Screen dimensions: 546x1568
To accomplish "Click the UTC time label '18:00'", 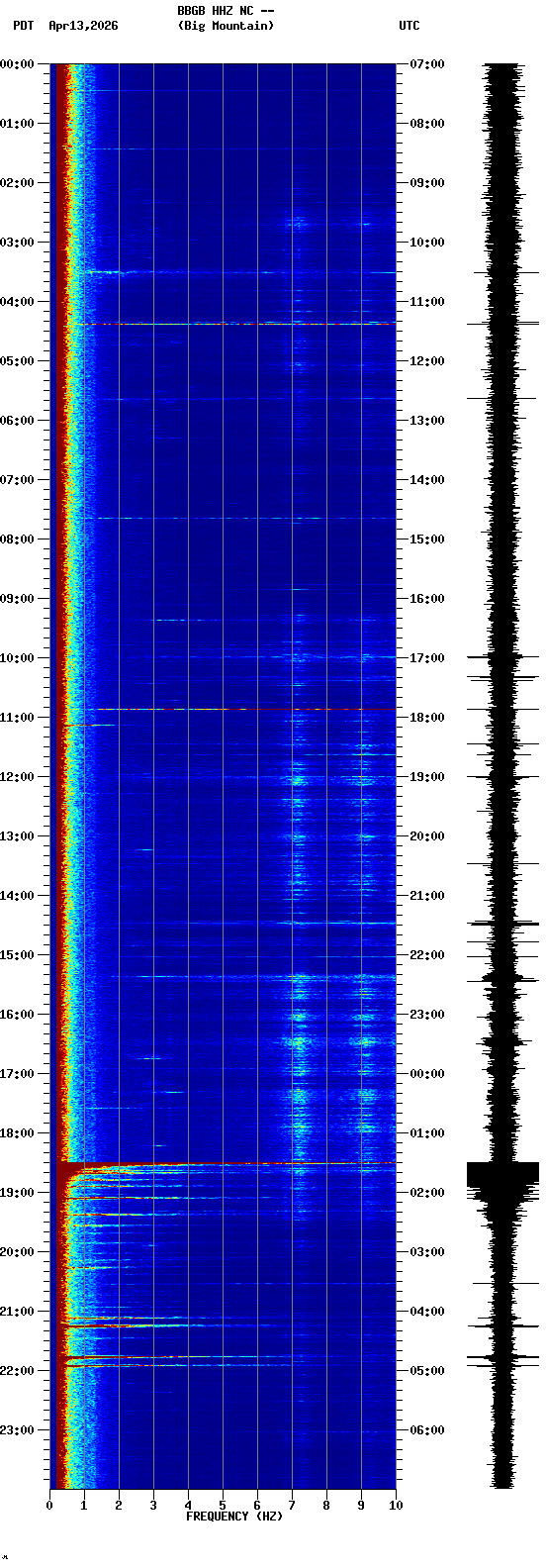I will click(x=427, y=718).
